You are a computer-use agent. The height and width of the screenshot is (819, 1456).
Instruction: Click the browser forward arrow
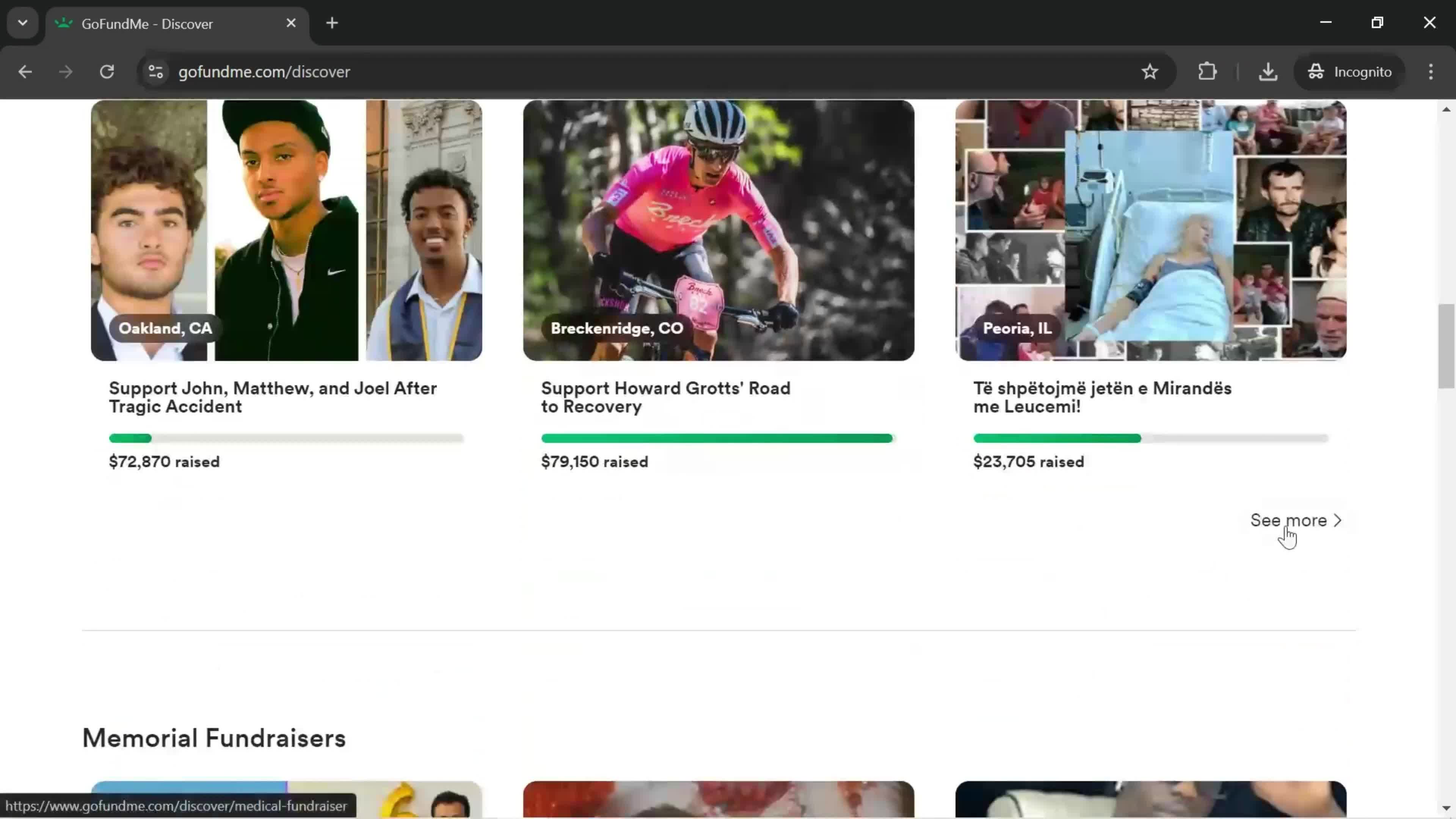click(66, 72)
